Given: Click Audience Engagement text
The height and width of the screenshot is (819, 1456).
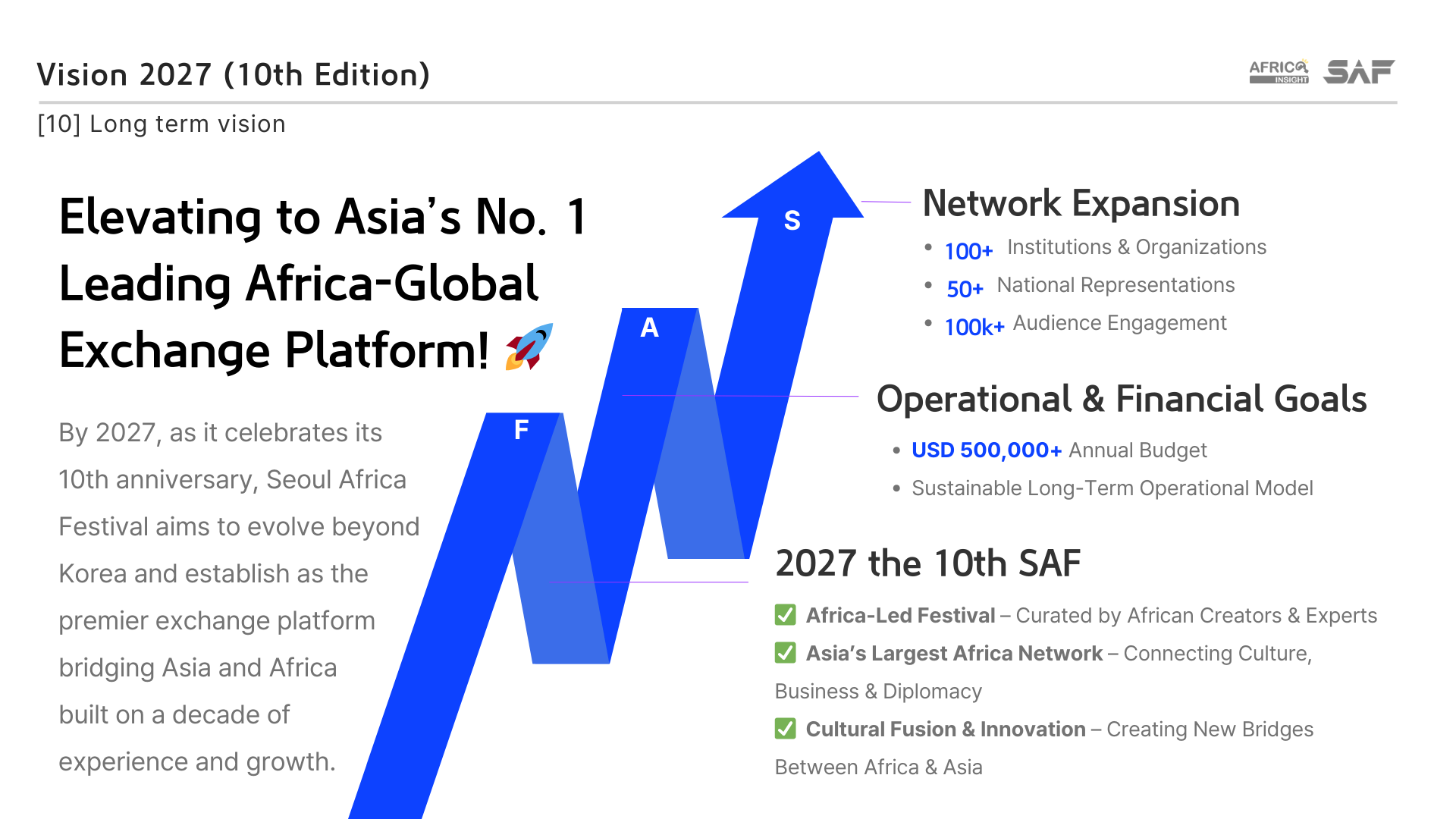Looking at the screenshot, I should (1119, 323).
